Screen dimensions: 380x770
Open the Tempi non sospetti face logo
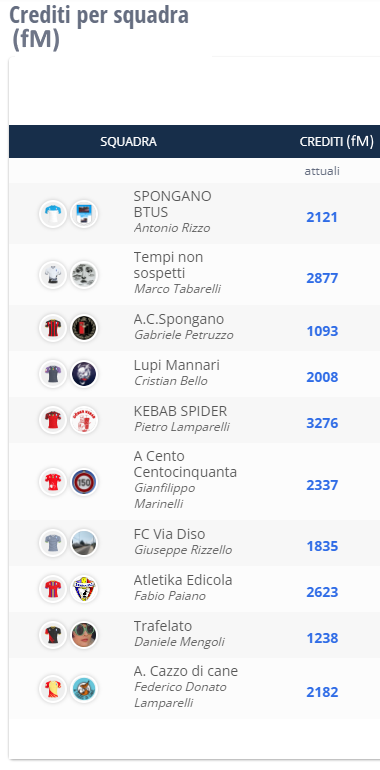tap(84, 275)
